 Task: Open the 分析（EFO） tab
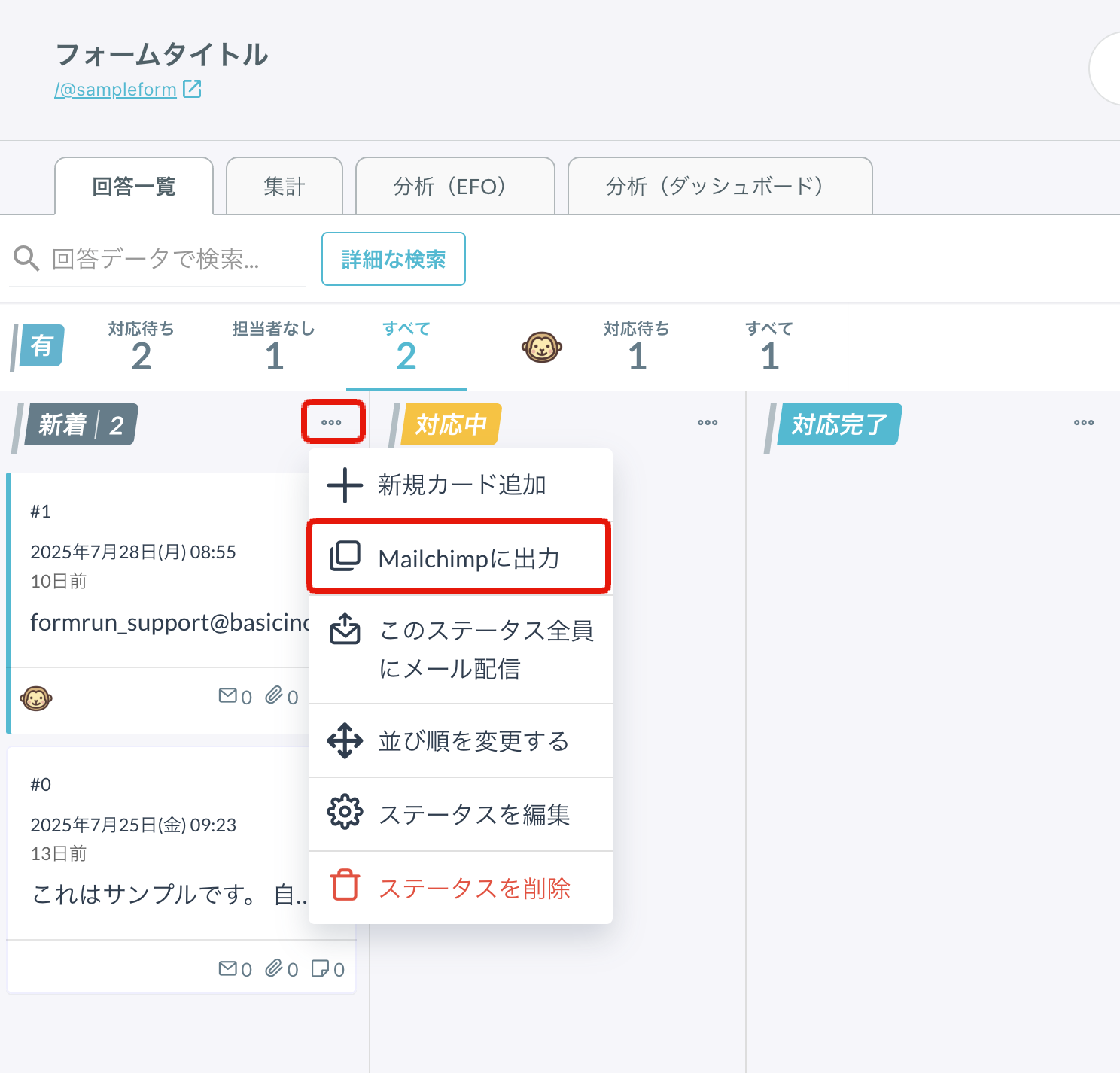point(455,186)
